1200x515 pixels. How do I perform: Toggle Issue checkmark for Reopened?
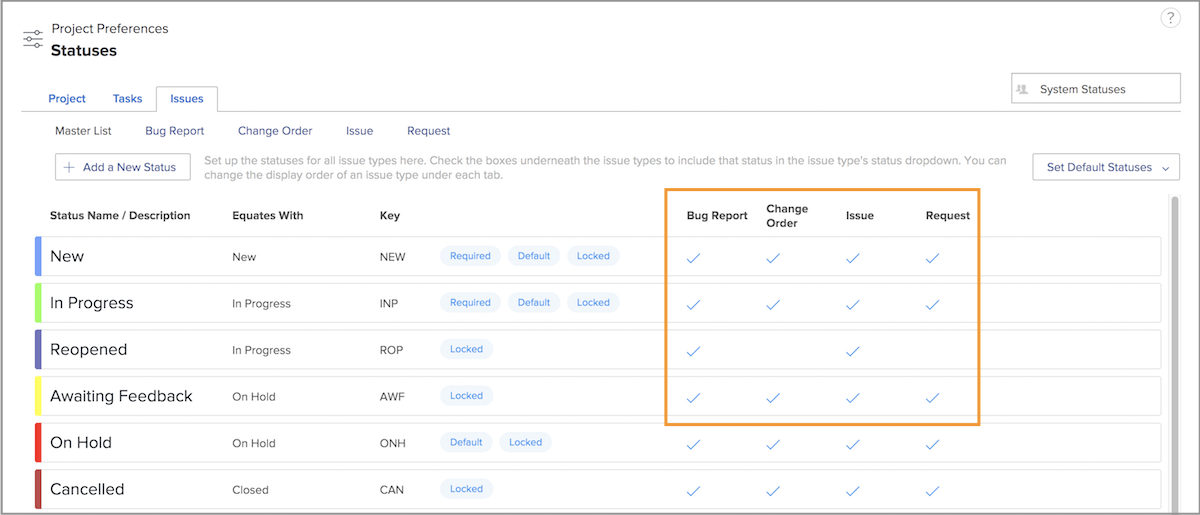pos(852,351)
